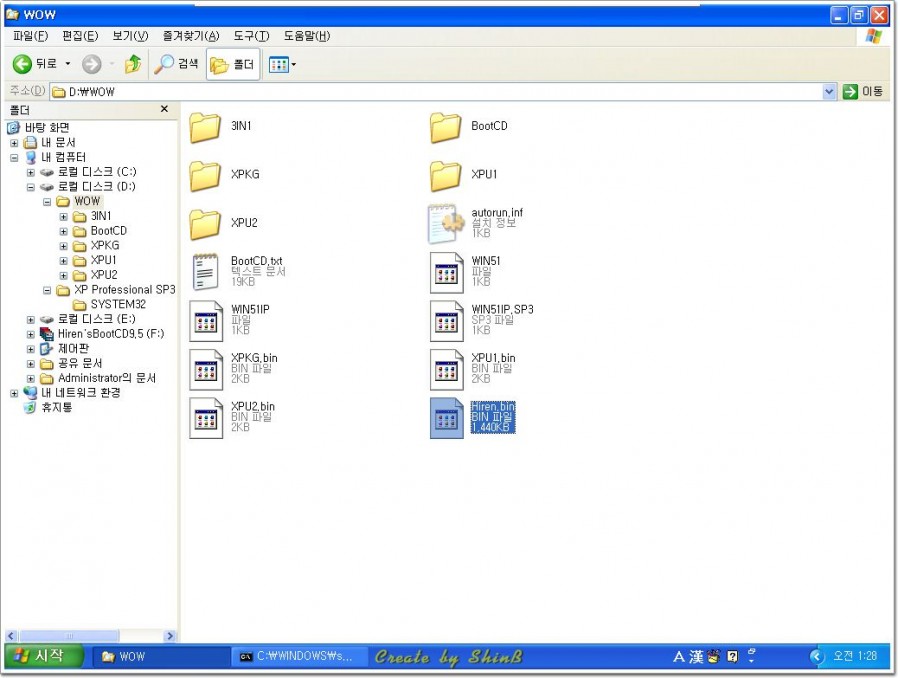The height and width of the screenshot is (678, 900).
Task: Open the Back button history dropdown arrow
Action: tap(68, 64)
